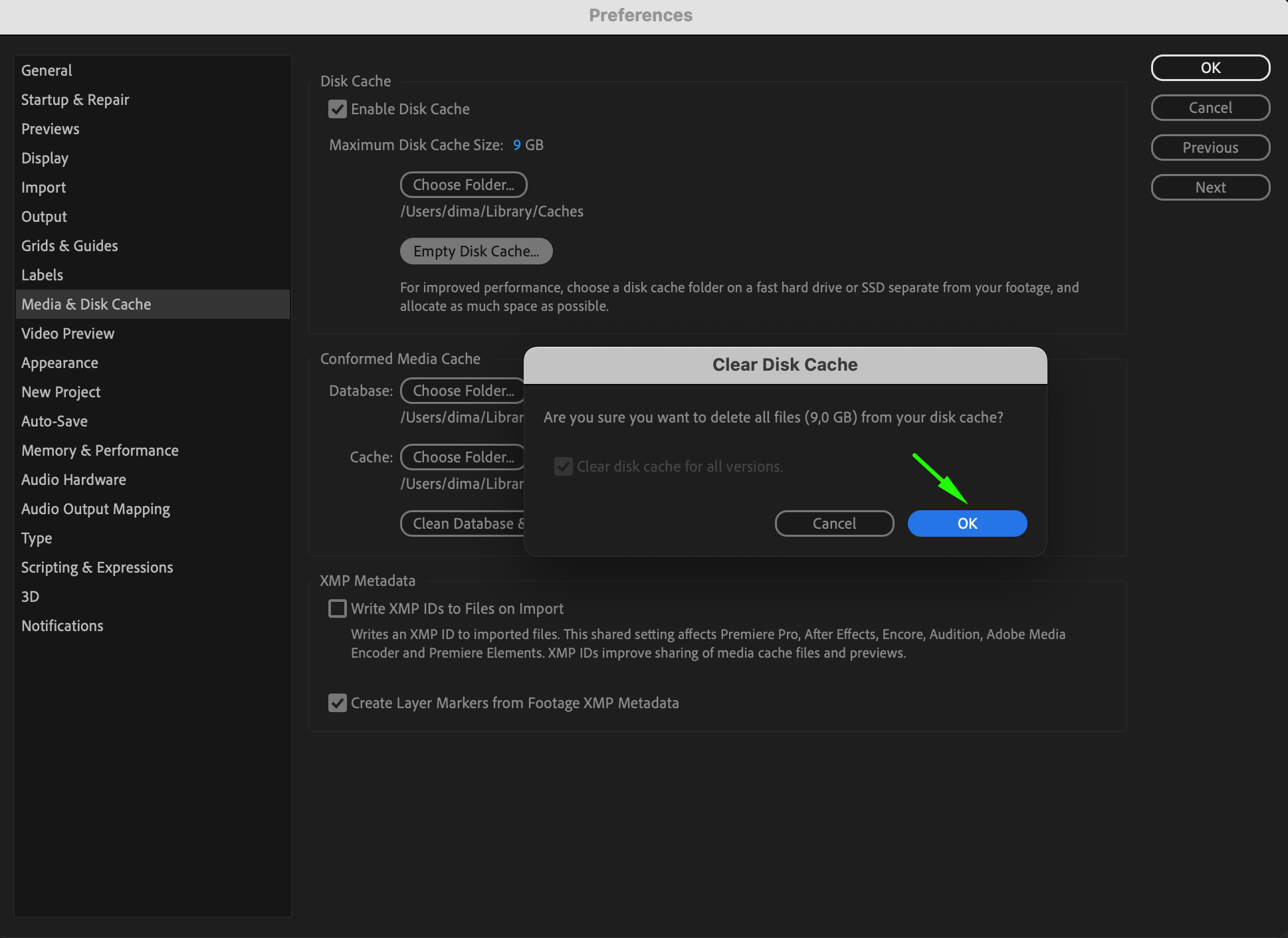Screen dimensions: 1288x938
Task: Confirm clearing cache with blue OK button
Action: (x=967, y=523)
